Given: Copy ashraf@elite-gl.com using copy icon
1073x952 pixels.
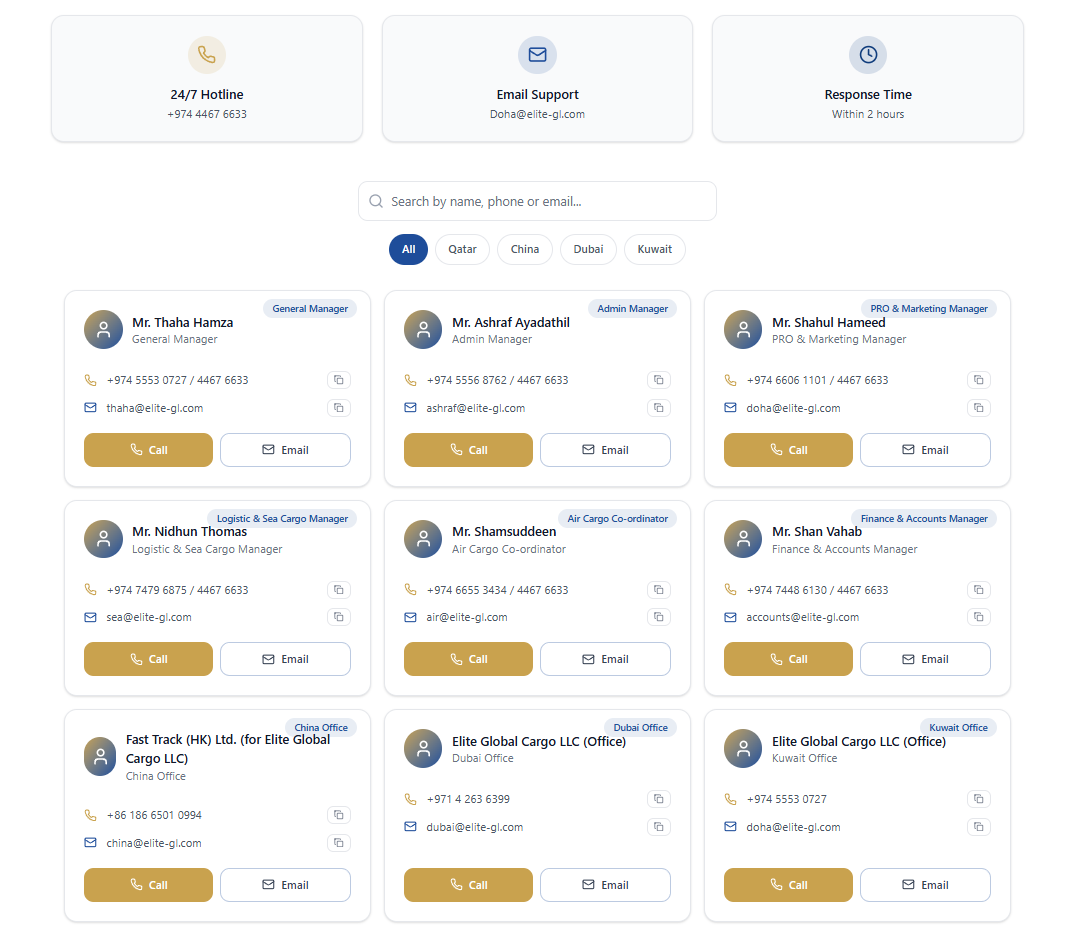Looking at the screenshot, I should (x=658, y=408).
